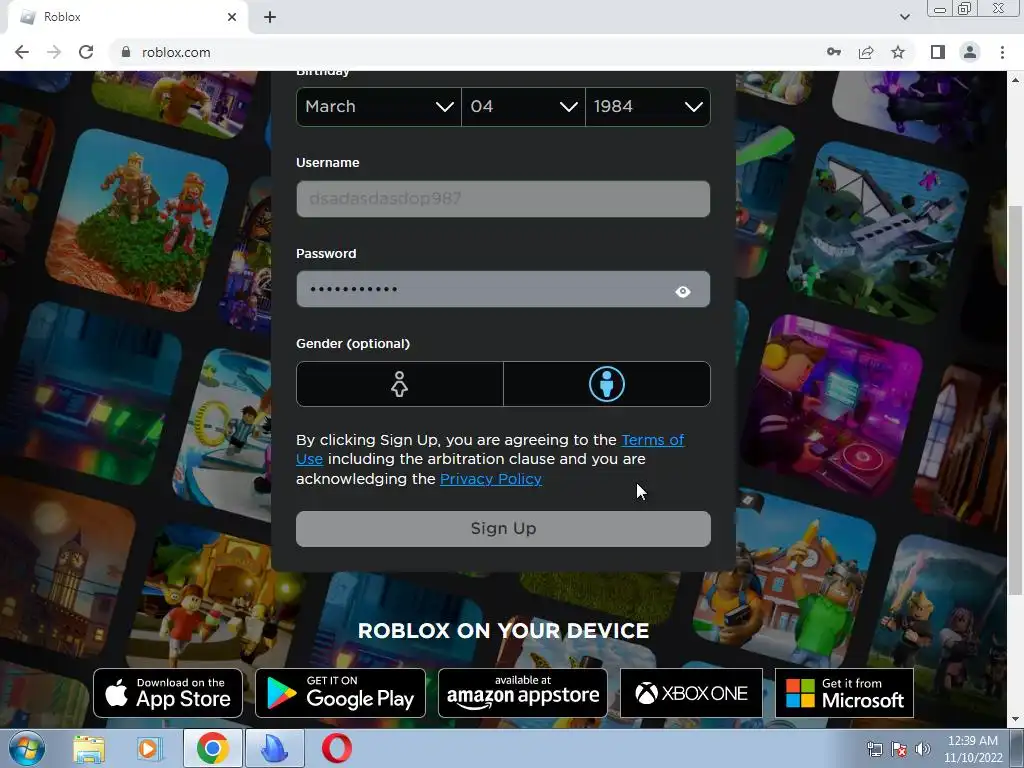Image resolution: width=1024 pixels, height=768 pixels.
Task: Click the garden characters game thumbnail
Action: 139,219
